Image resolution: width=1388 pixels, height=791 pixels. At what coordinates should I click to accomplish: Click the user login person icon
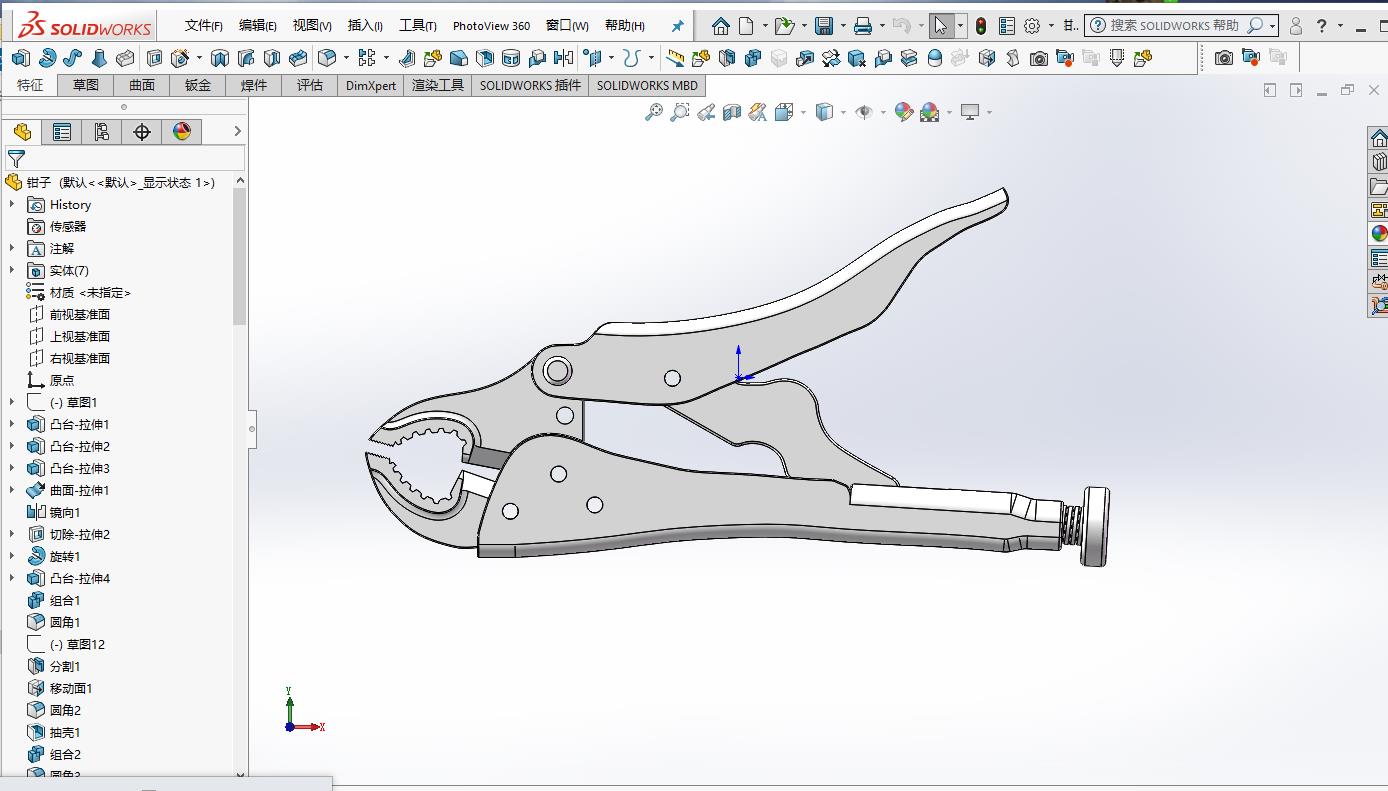pos(1296,26)
